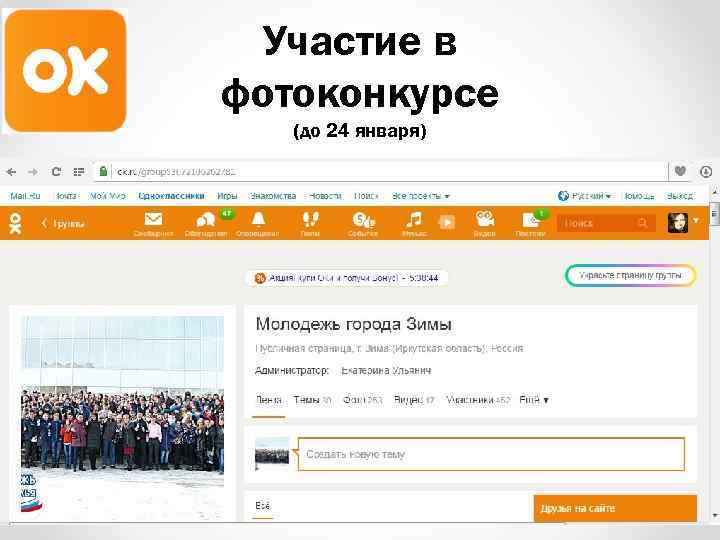Click the ok.ru address bar

coord(381,172)
